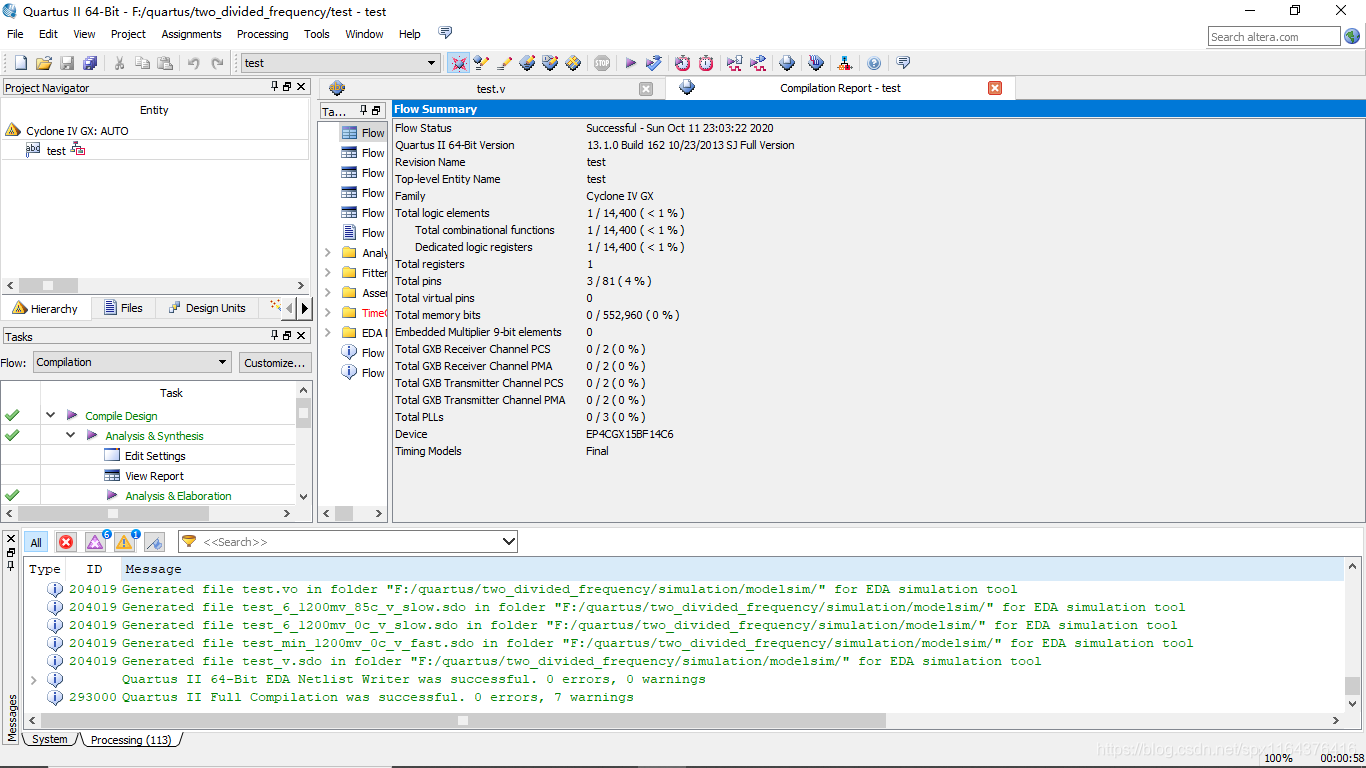This screenshot has width=1366, height=768.
Task: Click the Save All toolbar icon
Action: (90, 63)
